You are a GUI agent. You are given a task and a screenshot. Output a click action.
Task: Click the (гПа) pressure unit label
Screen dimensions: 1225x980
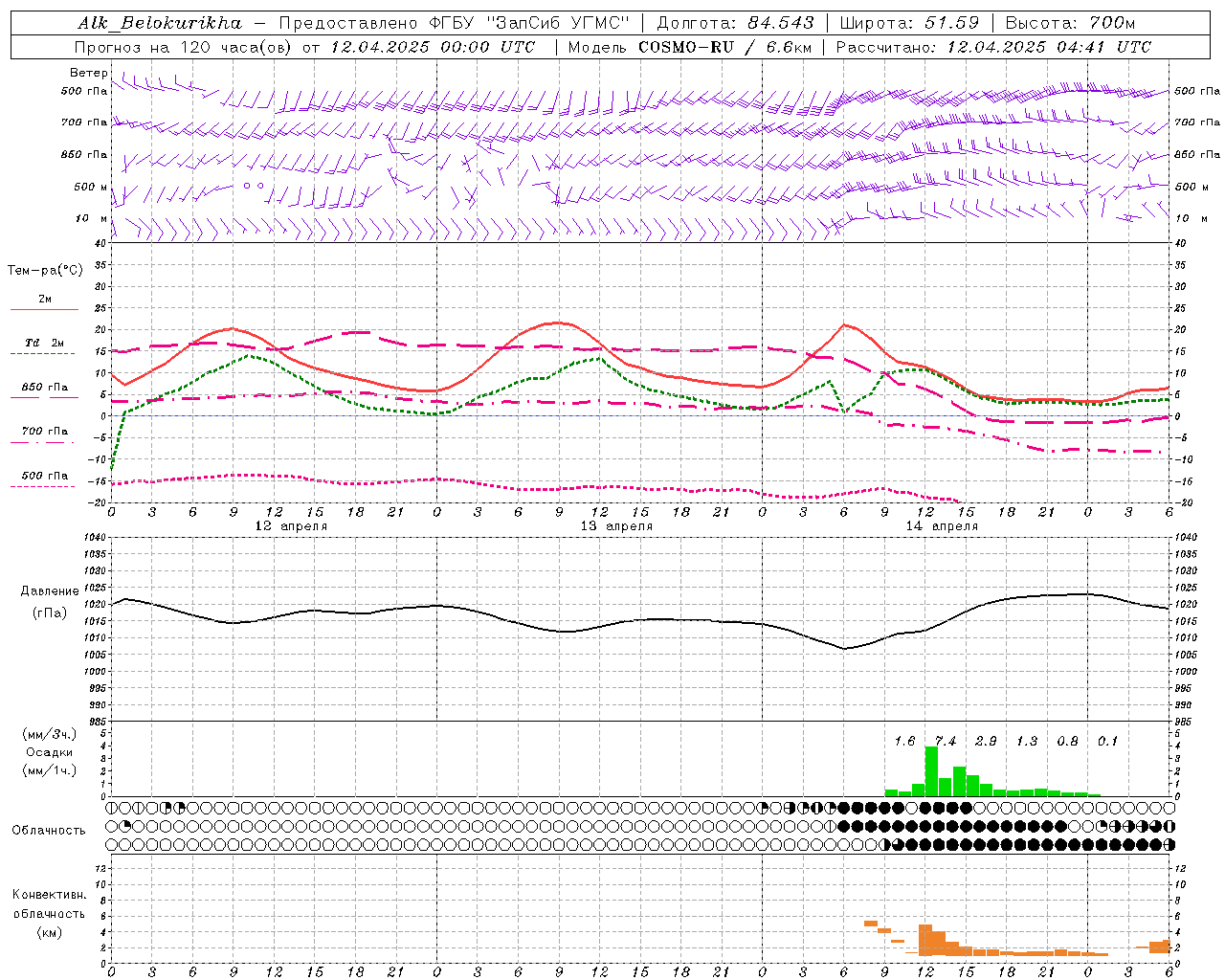pyautogui.click(x=50, y=612)
